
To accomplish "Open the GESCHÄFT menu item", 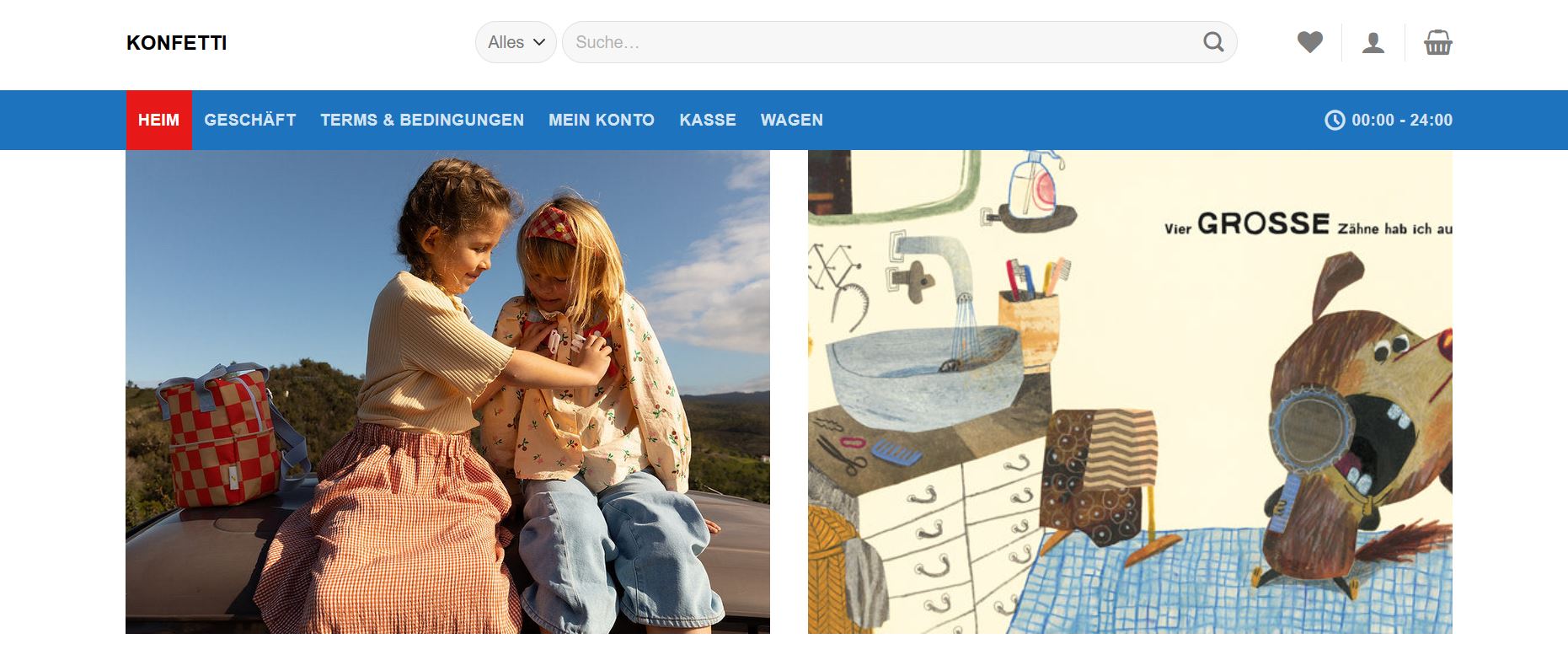I will coord(250,120).
